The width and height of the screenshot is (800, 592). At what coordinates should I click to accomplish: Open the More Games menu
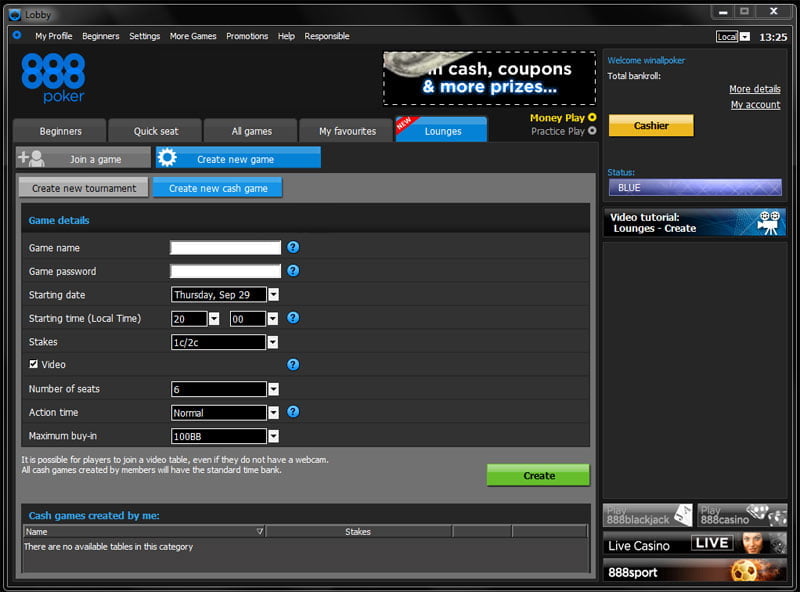tap(193, 36)
